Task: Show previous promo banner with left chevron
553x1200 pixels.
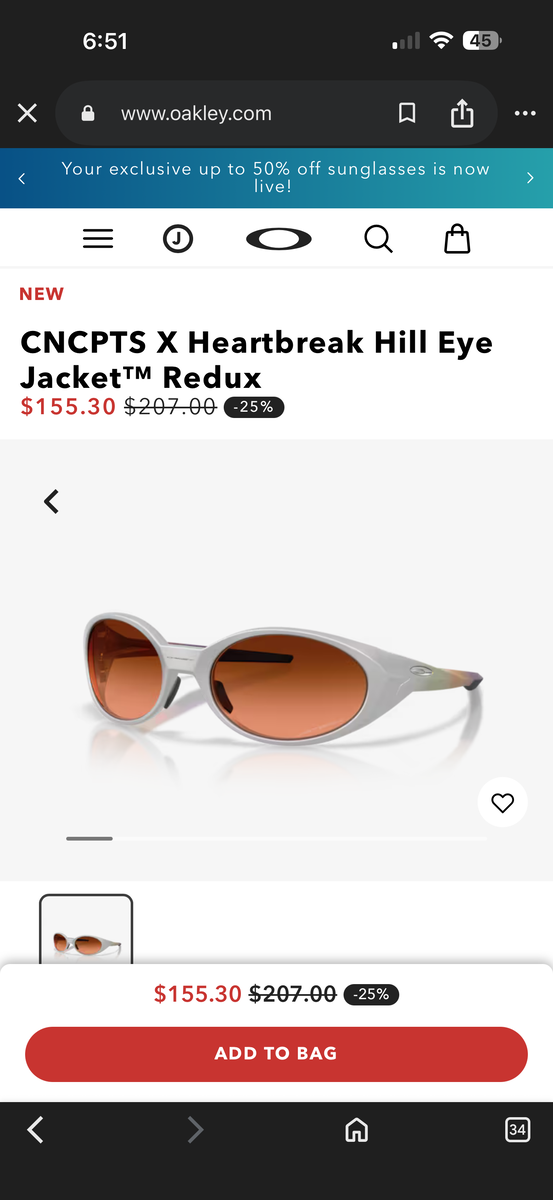Action: pos(22,178)
